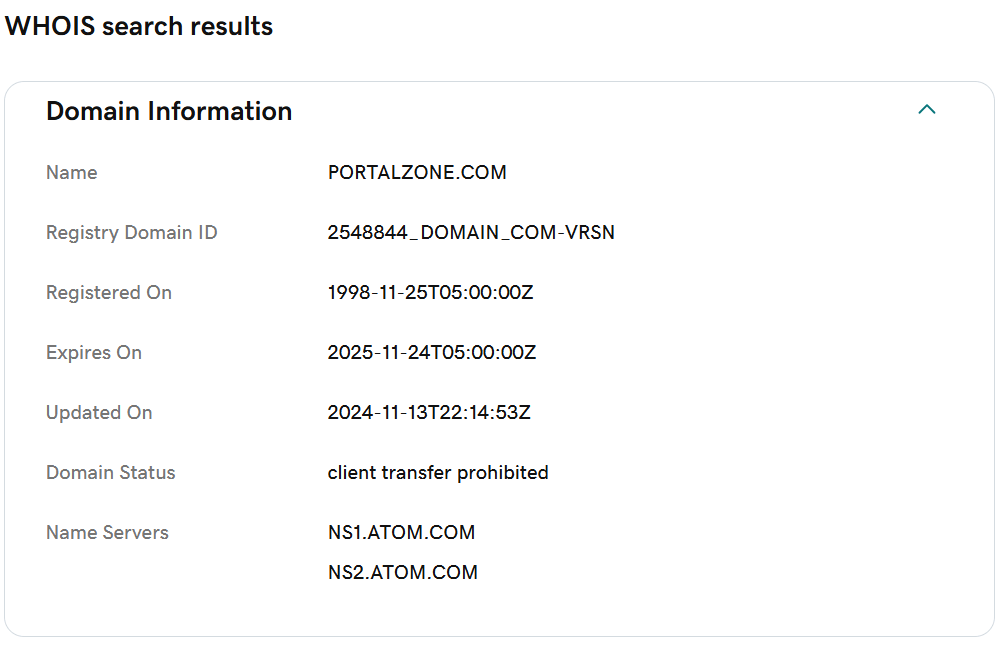The width and height of the screenshot is (1003, 651).
Task: Click the Updated On label
Action: [x=99, y=413]
